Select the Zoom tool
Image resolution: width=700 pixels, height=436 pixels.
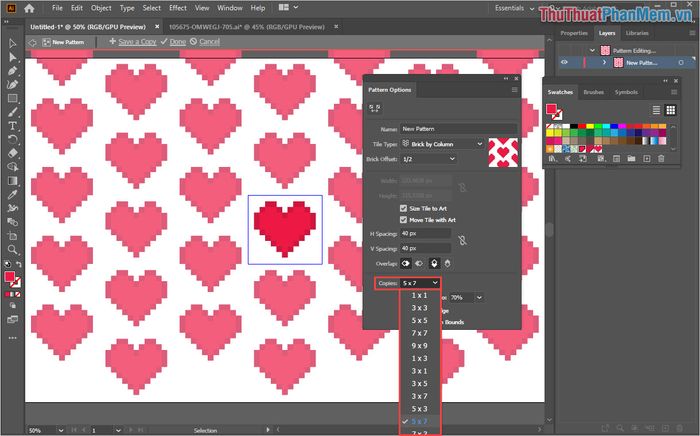tap(12, 249)
